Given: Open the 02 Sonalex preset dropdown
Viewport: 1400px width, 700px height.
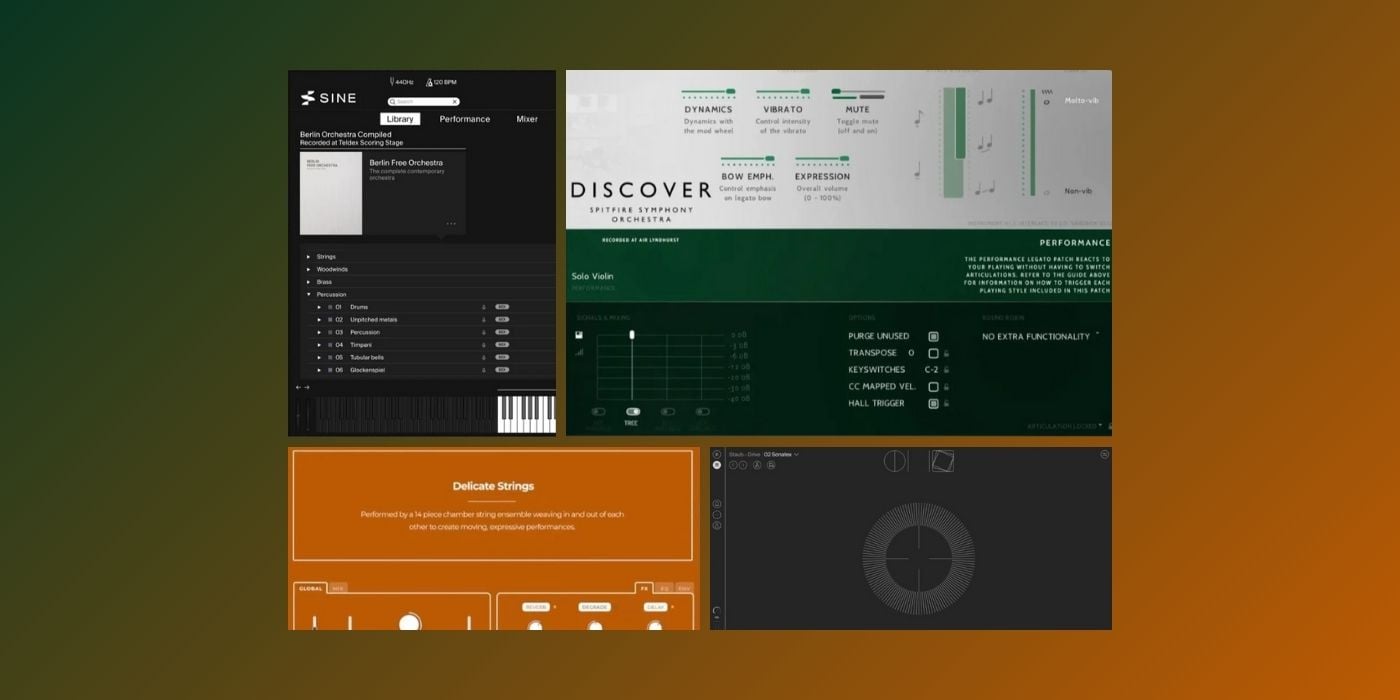Looking at the screenshot, I should [x=780, y=454].
